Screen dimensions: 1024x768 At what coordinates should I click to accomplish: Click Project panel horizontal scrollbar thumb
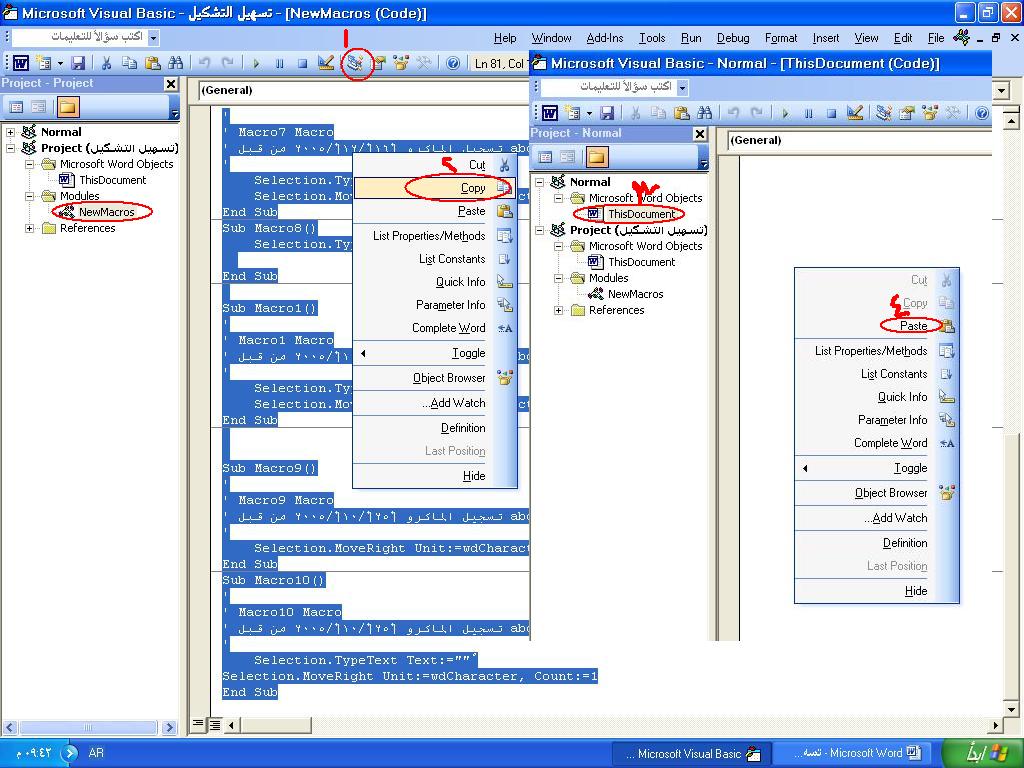click(88, 727)
